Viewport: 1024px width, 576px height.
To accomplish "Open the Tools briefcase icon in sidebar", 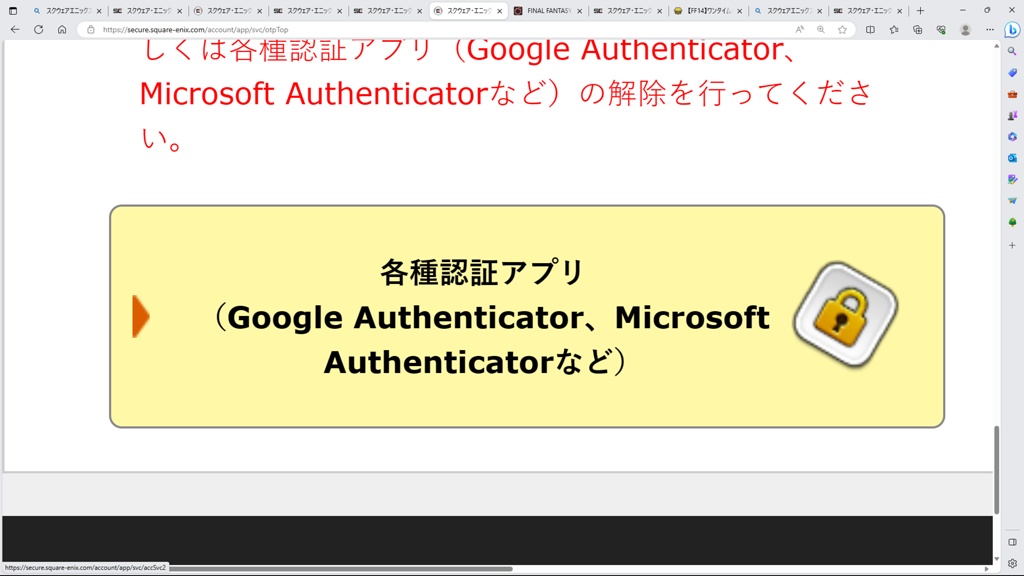I will (1012, 94).
